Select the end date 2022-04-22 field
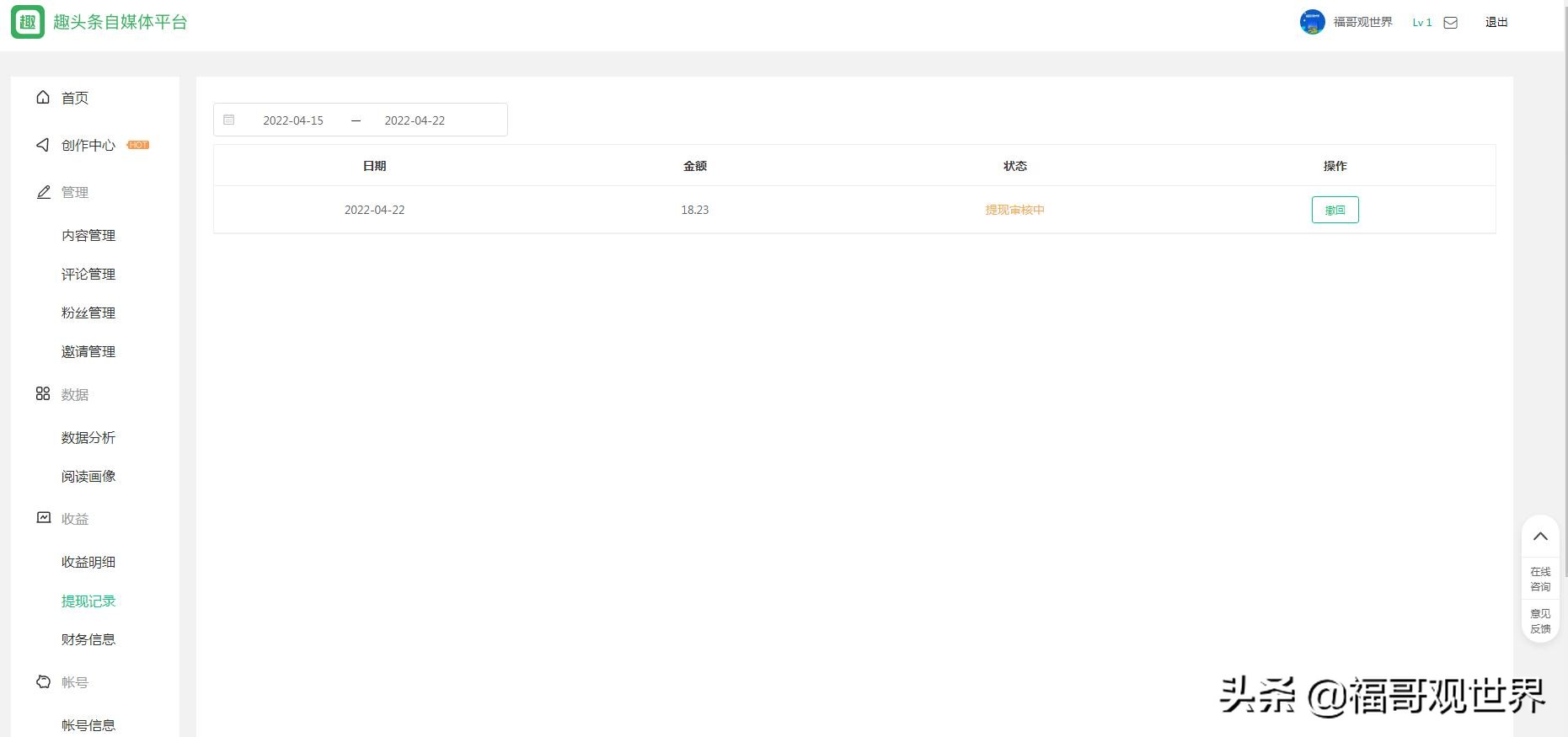 pyautogui.click(x=415, y=120)
